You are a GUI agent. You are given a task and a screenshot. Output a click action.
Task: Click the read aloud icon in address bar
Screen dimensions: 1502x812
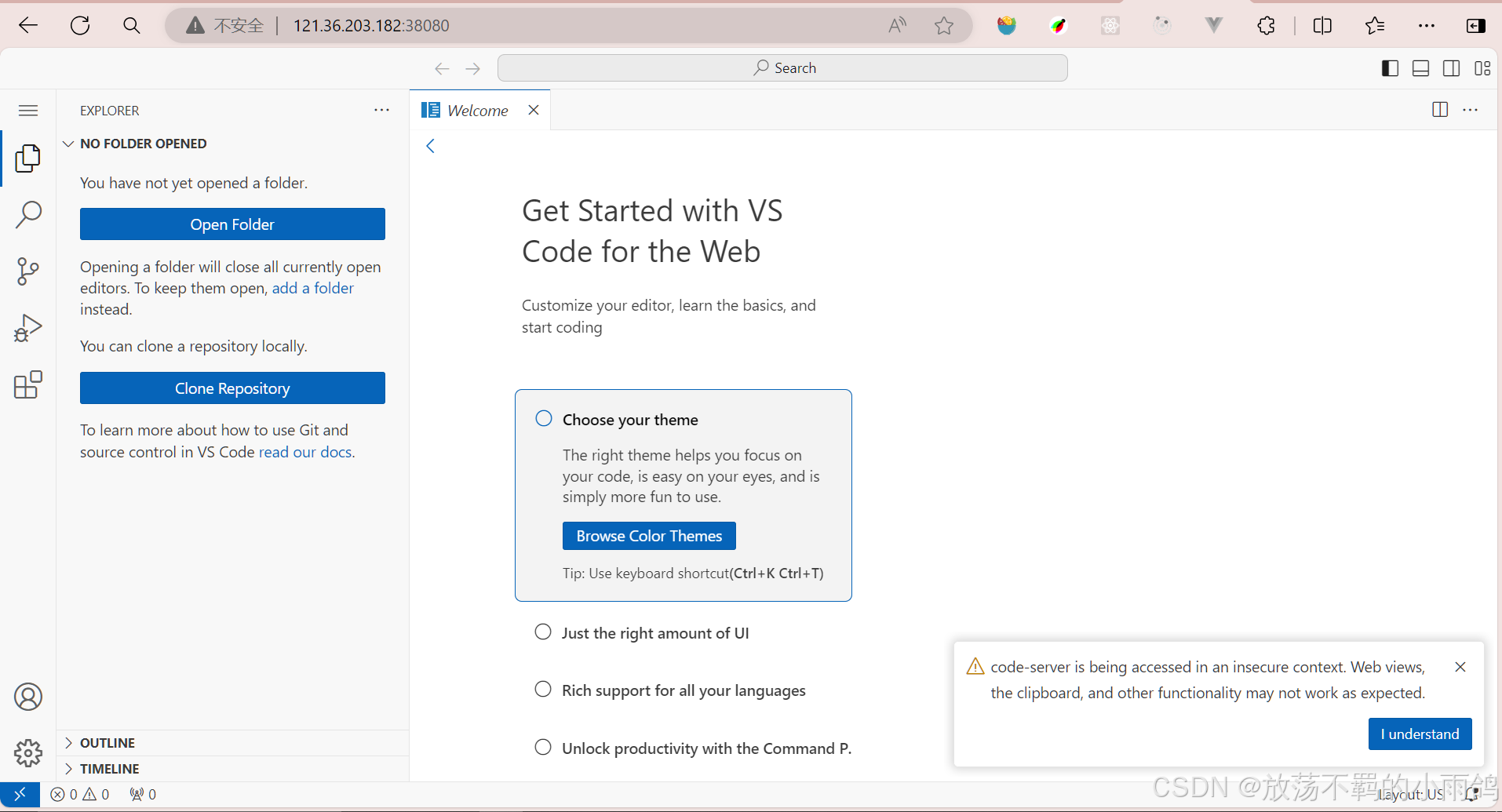(897, 26)
